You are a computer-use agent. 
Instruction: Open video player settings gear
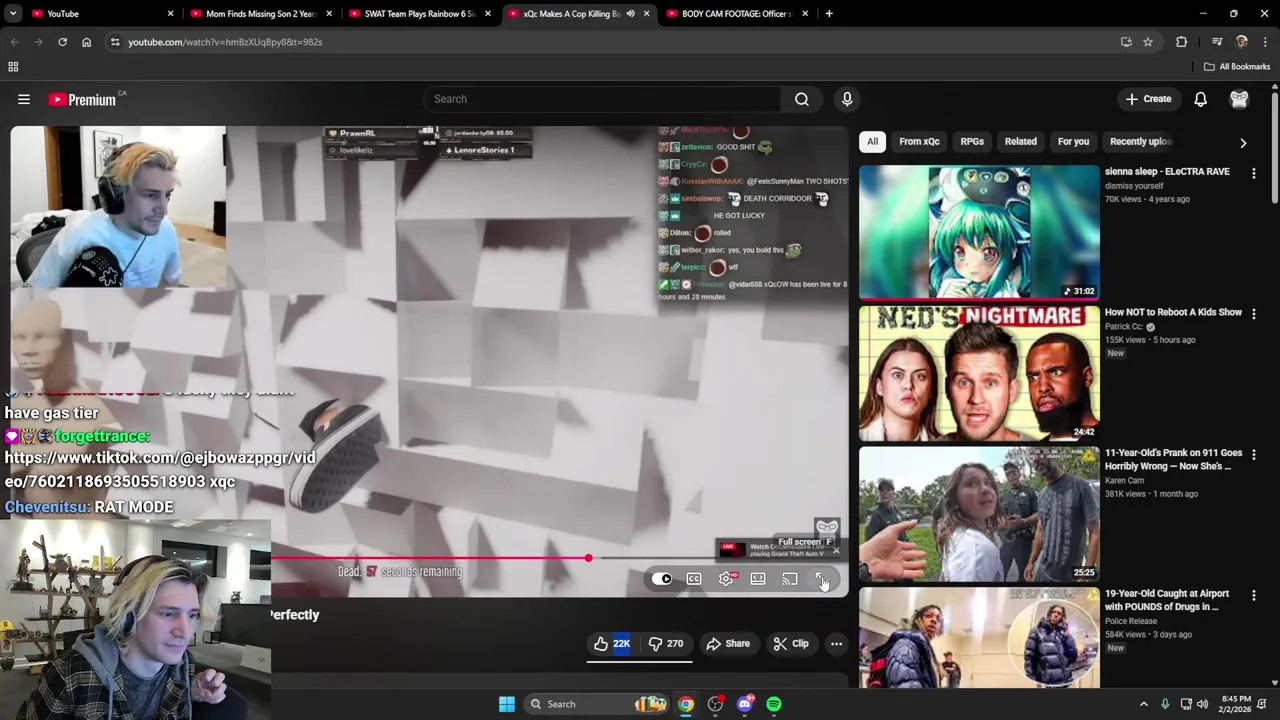click(x=727, y=579)
